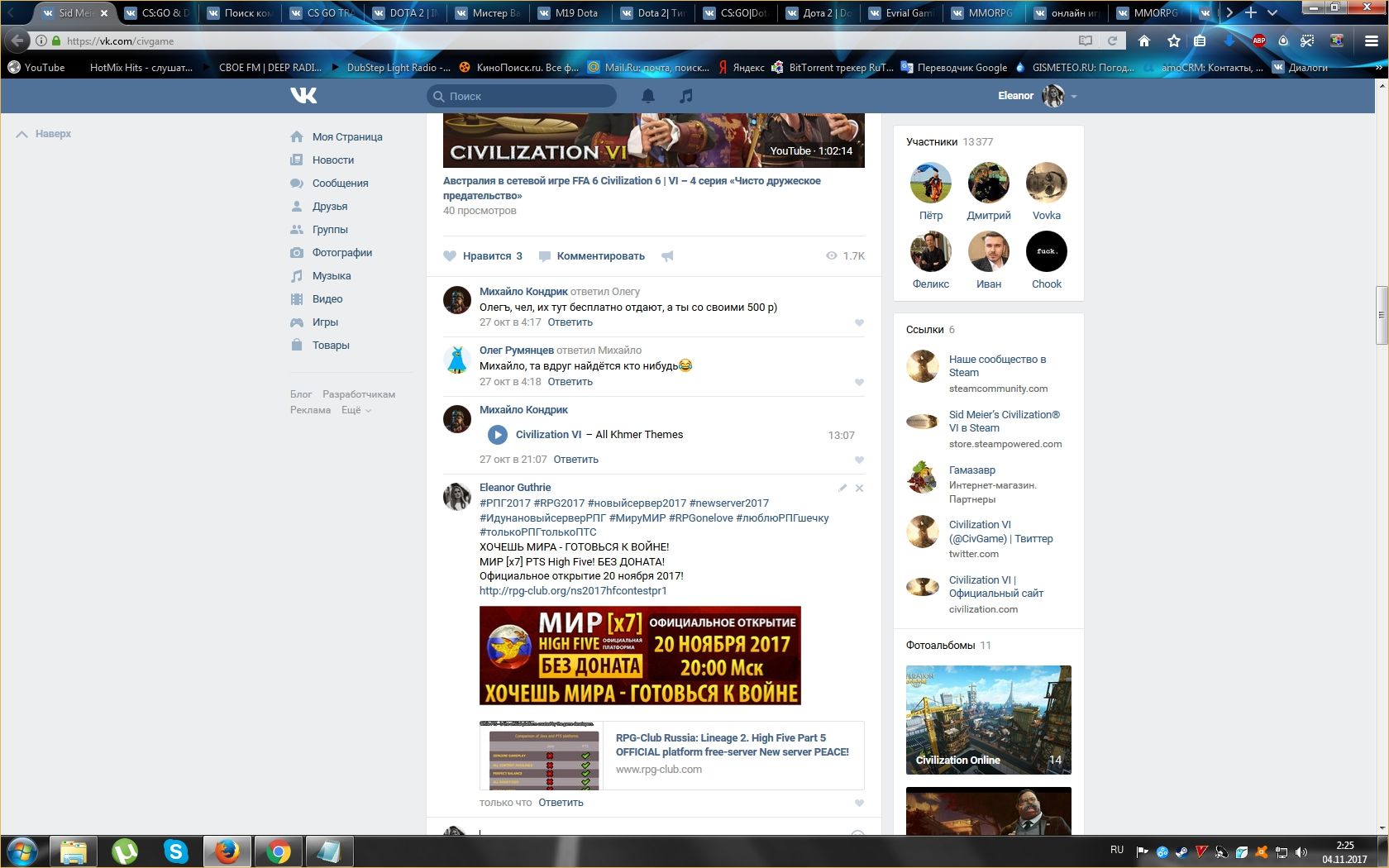Open the notifications bell icon
This screenshot has width=1389, height=868.
coord(648,96)
